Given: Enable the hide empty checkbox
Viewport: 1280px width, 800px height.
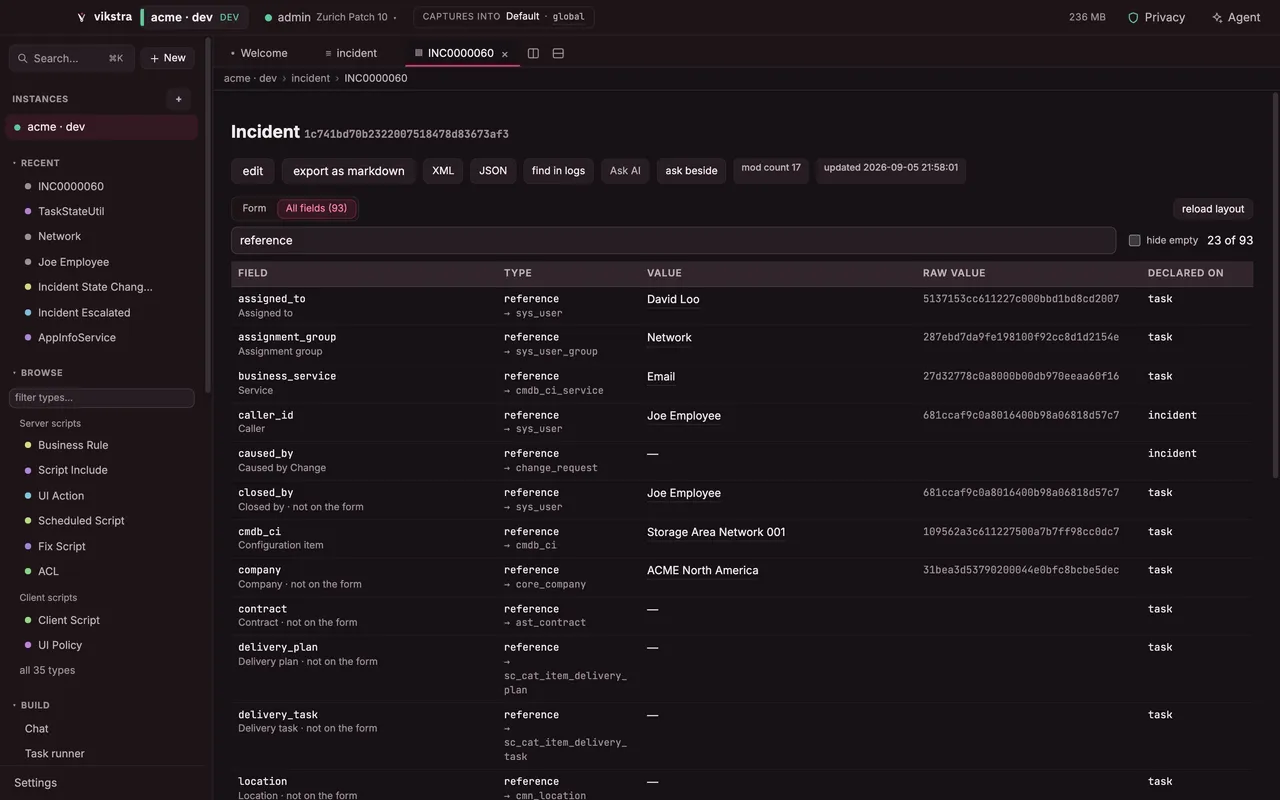Looking at the screenshot, I should pyautogui.click(x=1134, y=240).
